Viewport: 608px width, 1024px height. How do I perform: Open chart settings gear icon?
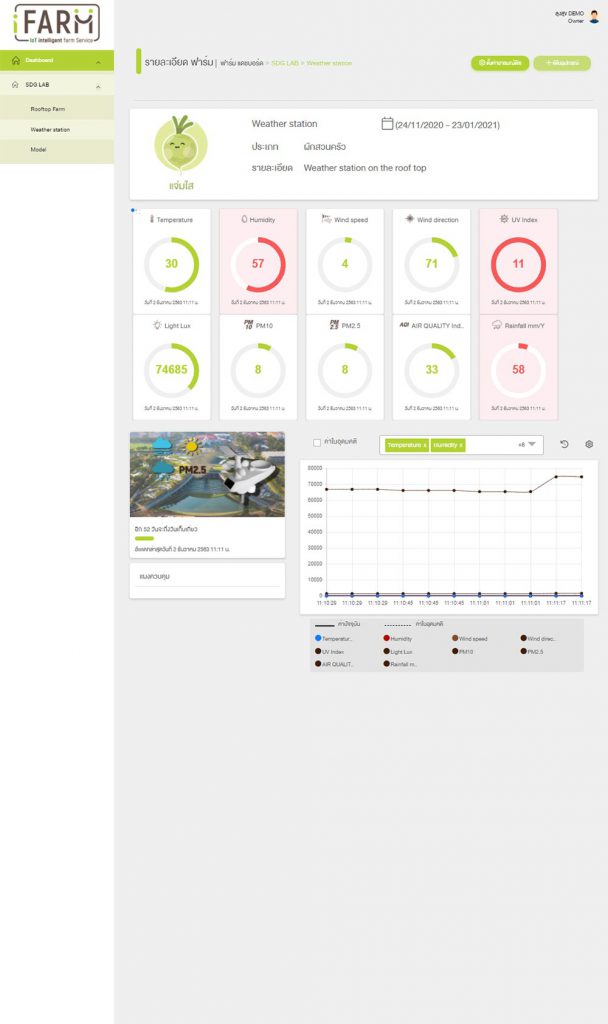click(589, 445)
